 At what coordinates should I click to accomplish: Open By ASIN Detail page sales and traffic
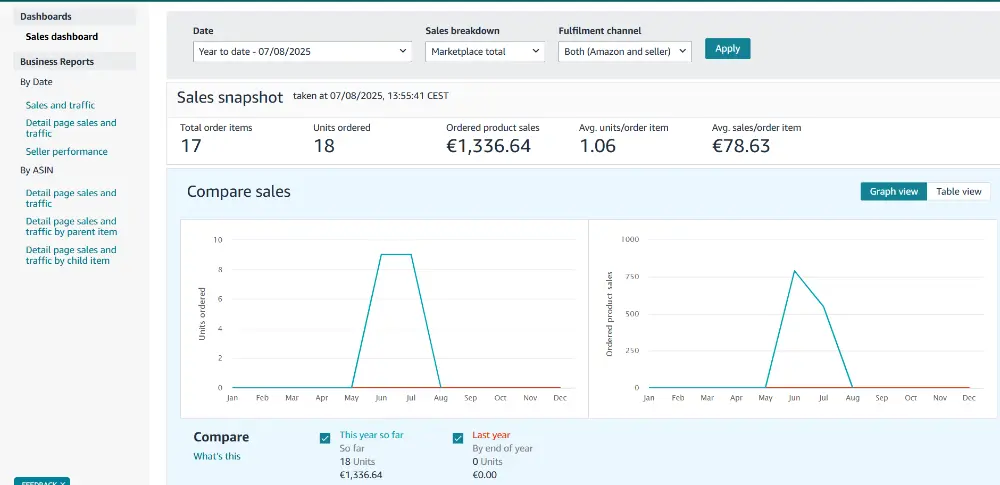coord(71,198)
